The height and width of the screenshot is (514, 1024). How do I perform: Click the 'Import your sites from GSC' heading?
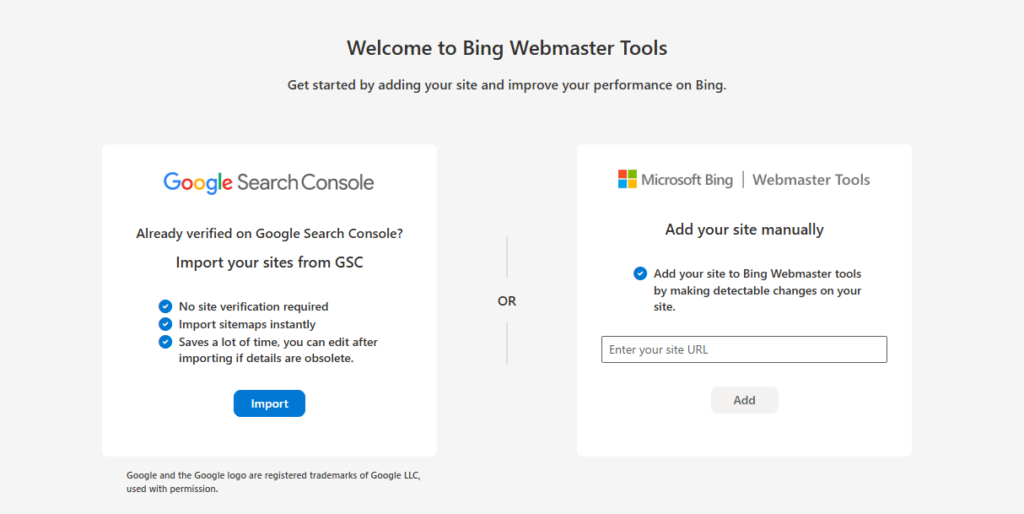[x=269, y=263]
